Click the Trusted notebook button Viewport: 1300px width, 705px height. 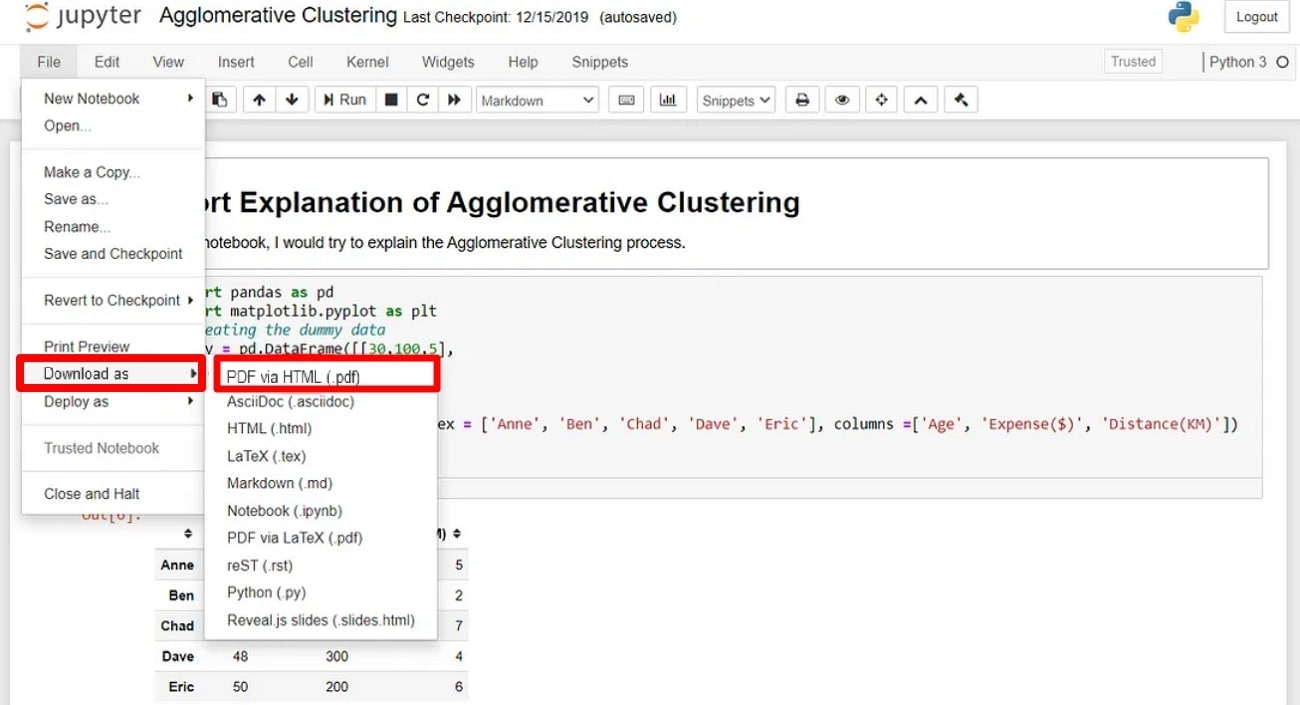tap(1133, 62)
